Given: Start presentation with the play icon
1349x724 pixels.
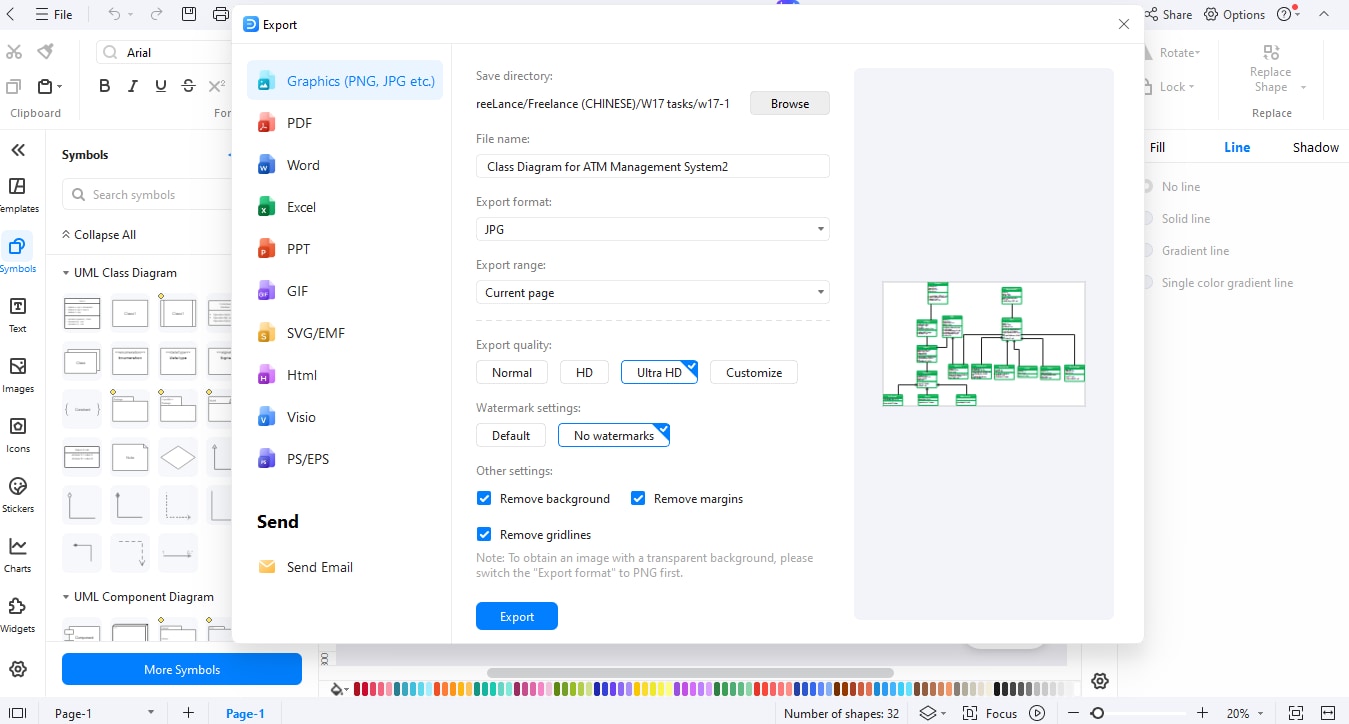Looking at the screenshot, I should (1037, 713).
